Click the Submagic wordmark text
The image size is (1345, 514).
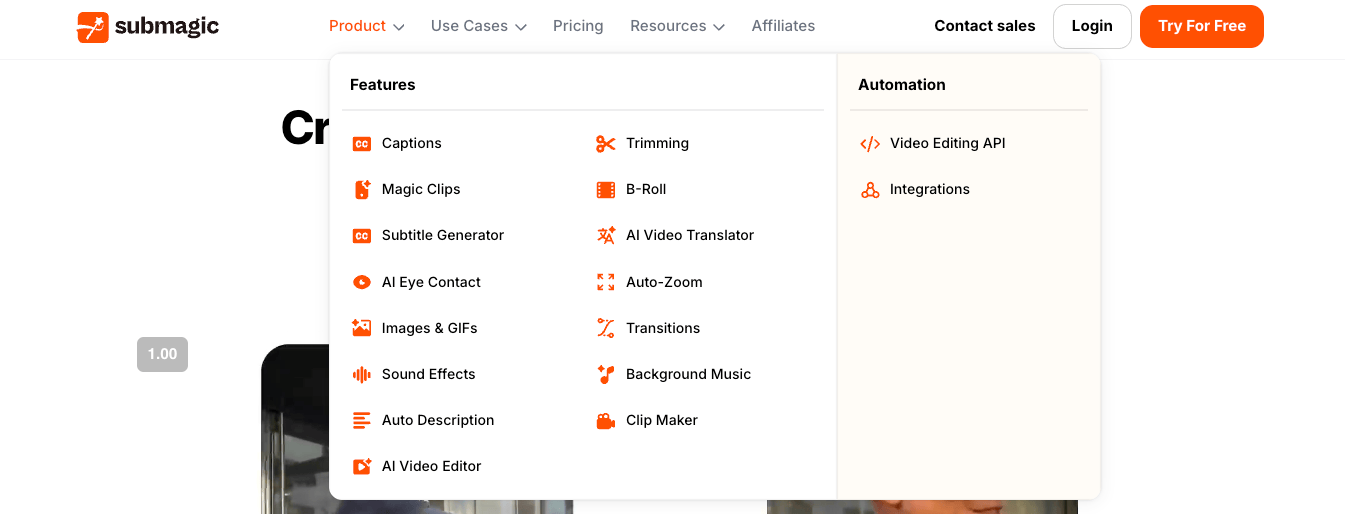coord(166,27)
